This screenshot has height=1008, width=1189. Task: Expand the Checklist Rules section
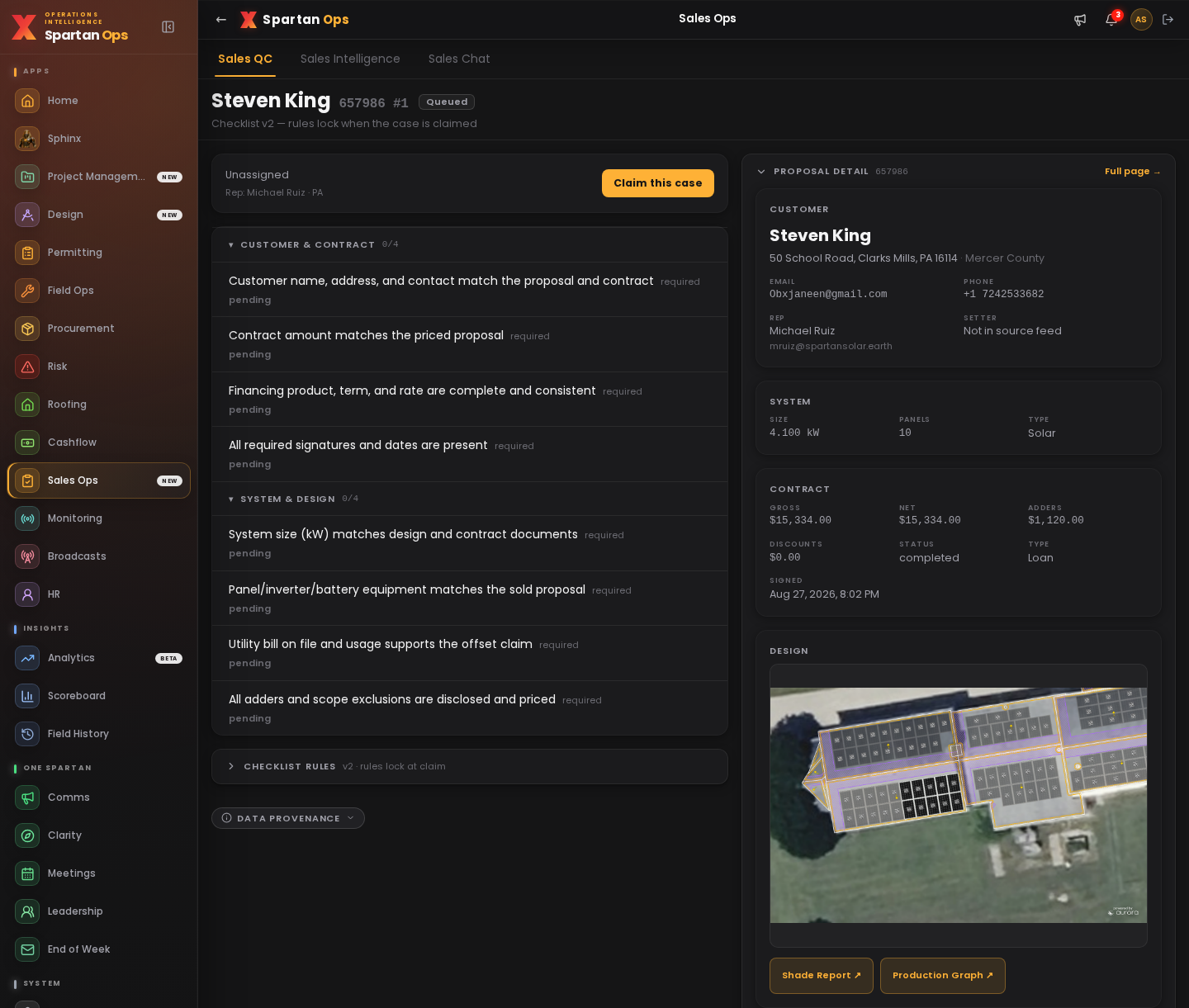pos(470,767)
